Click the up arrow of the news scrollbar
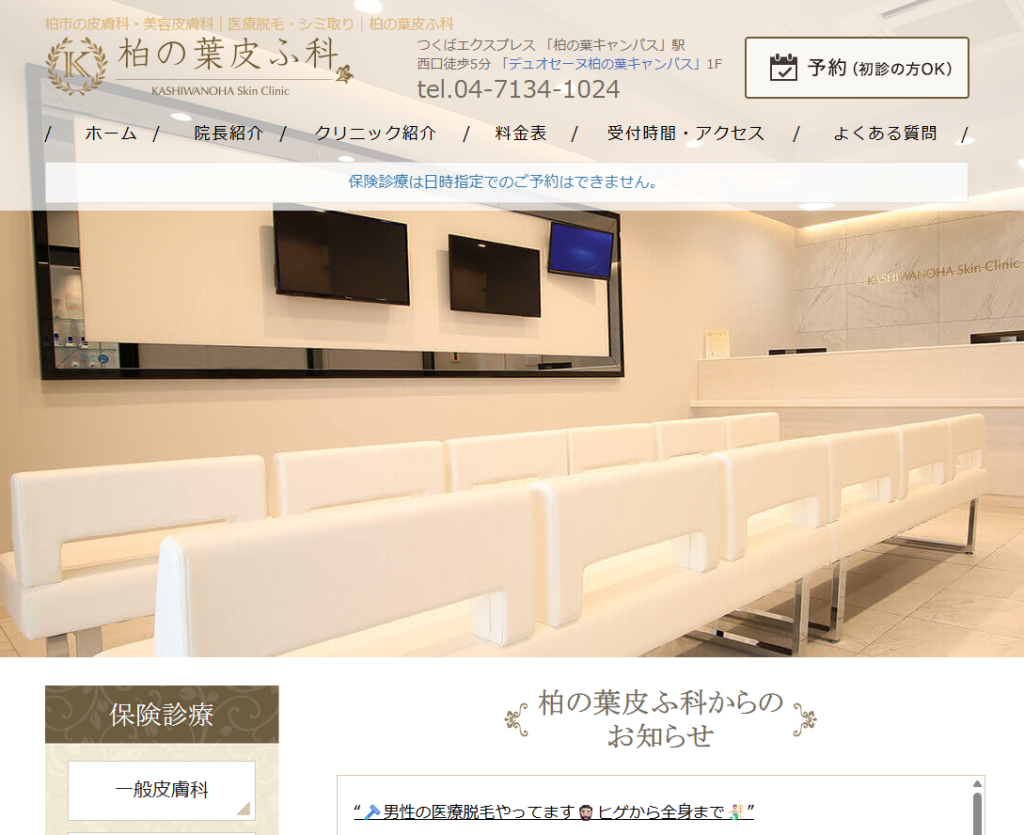This screenshot has height=835, width=1024. point(977,786)
